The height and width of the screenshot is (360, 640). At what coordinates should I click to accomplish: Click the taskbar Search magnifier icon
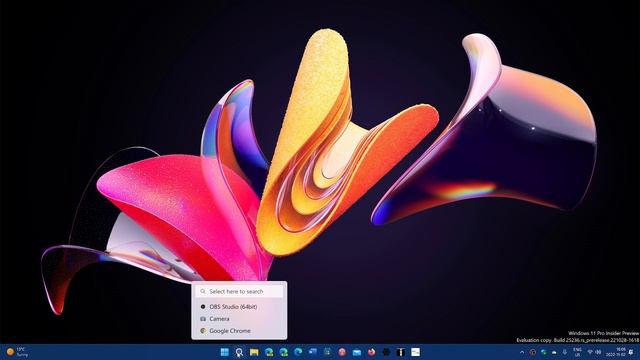pyautogui.click(x=239, y=352)
